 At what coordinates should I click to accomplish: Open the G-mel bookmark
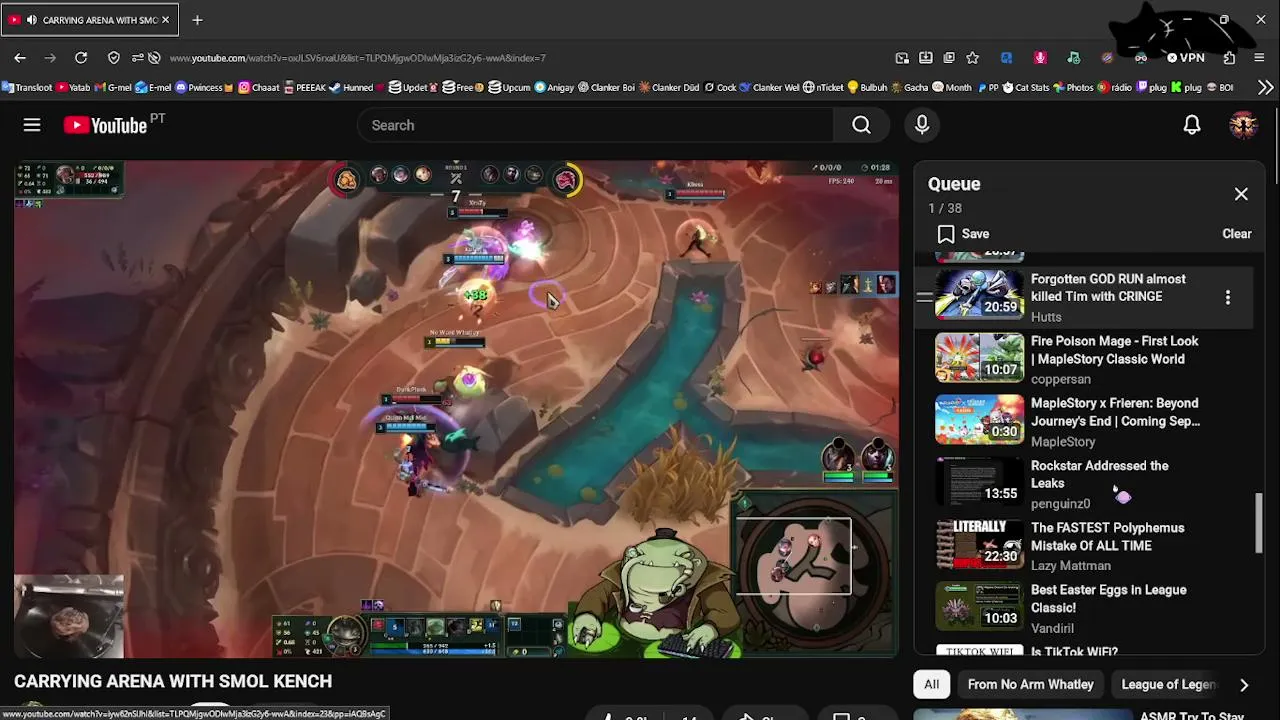point(113,88)
